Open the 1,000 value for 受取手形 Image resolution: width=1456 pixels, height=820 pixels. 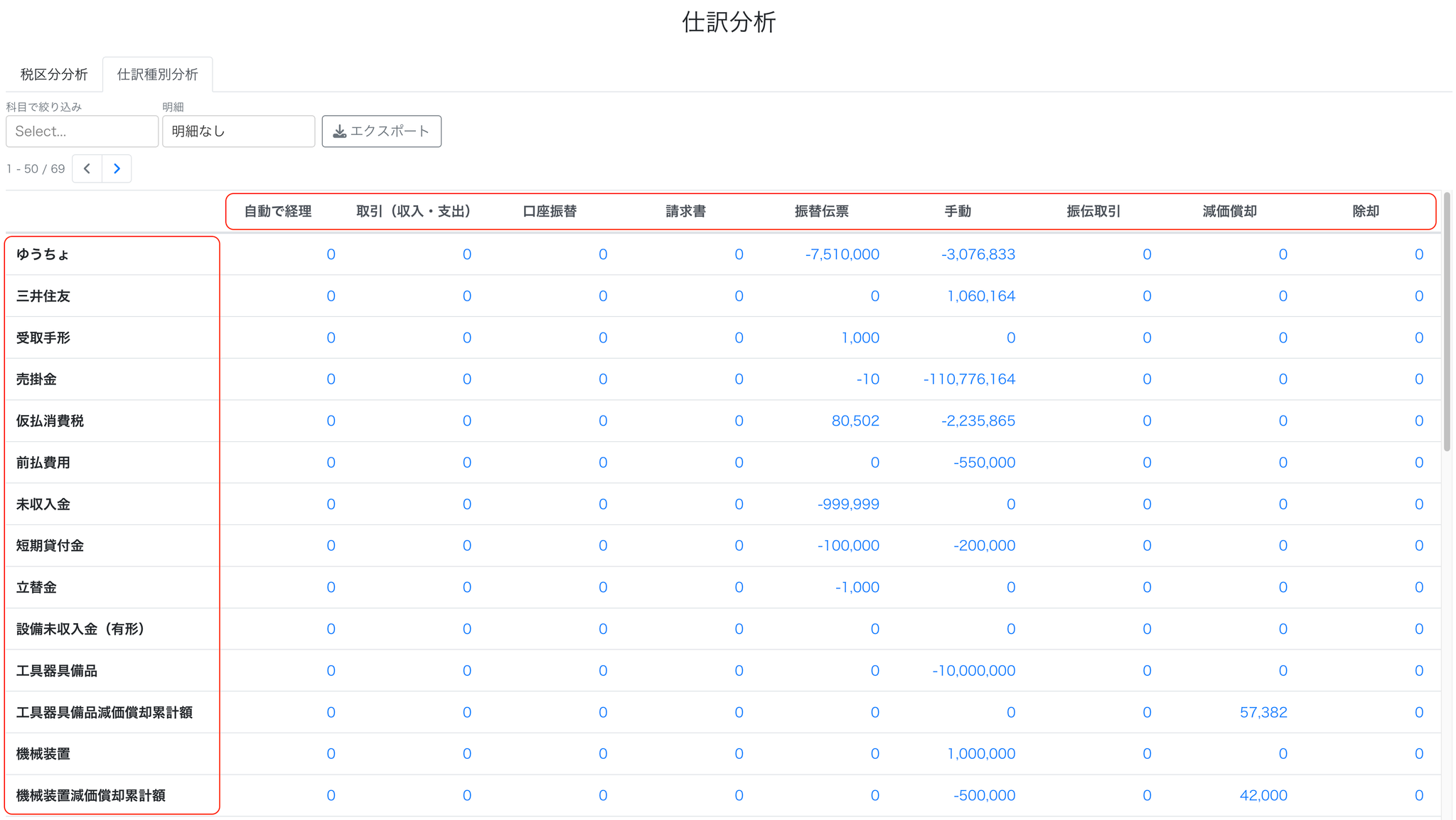pos(860,338)
